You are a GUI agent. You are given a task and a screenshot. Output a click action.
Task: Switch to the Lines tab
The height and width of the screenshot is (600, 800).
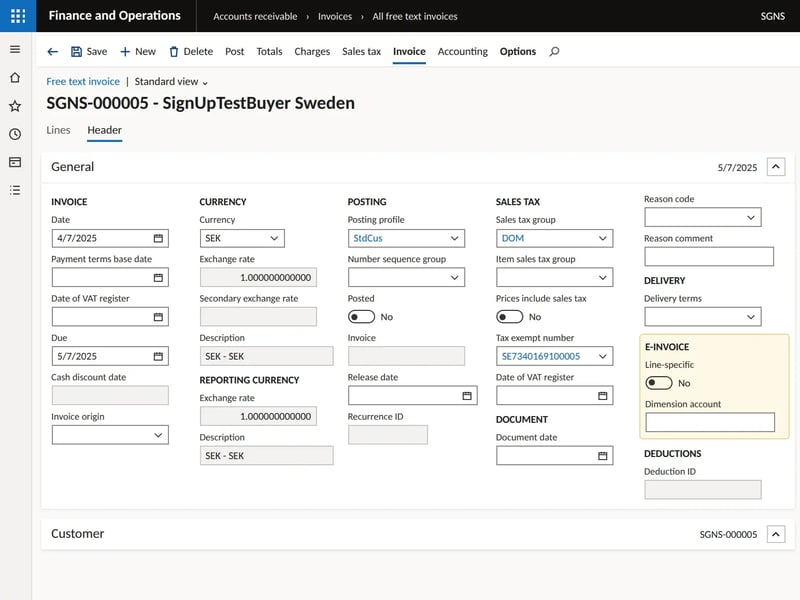click(x=58, y=130)
